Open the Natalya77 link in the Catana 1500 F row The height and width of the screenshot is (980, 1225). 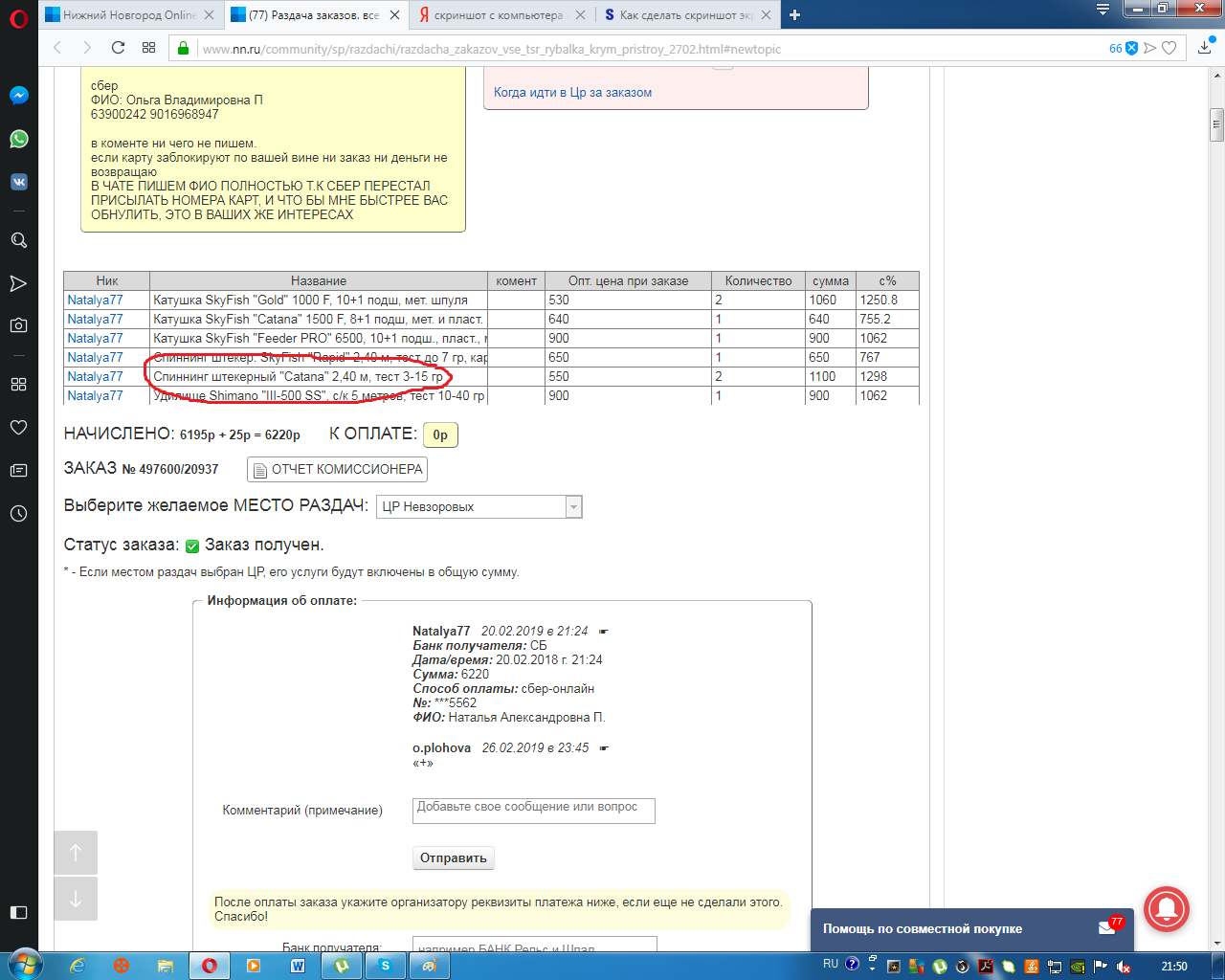(x=95, y=319)
